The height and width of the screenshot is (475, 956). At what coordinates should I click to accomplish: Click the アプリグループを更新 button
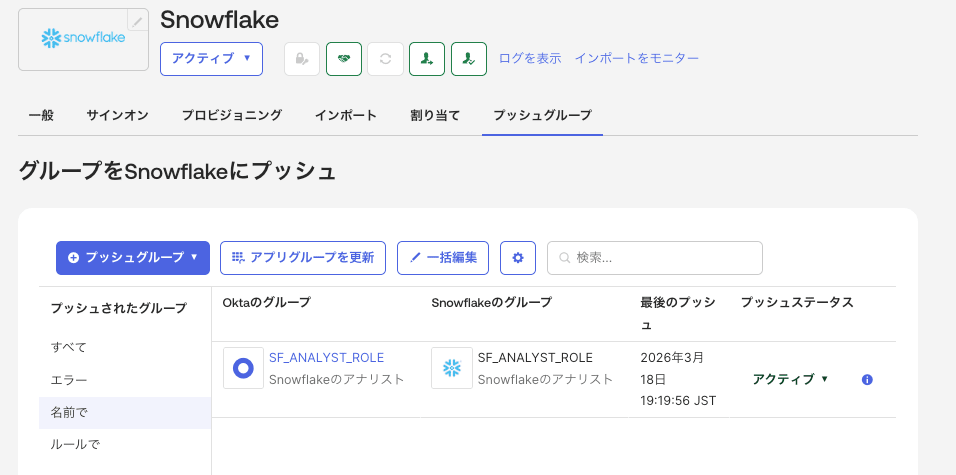302,258
